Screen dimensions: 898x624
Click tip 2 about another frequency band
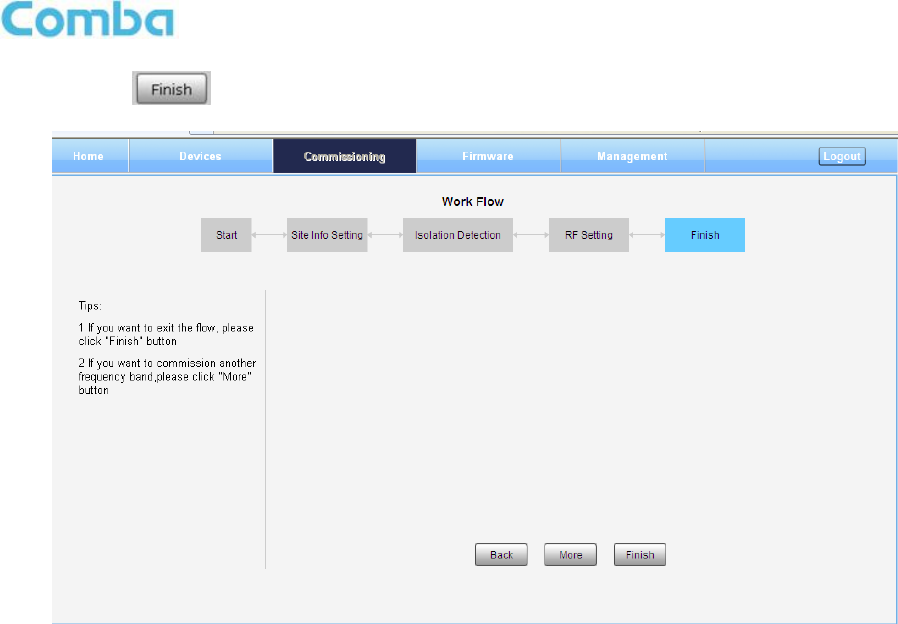coord(167,377)
